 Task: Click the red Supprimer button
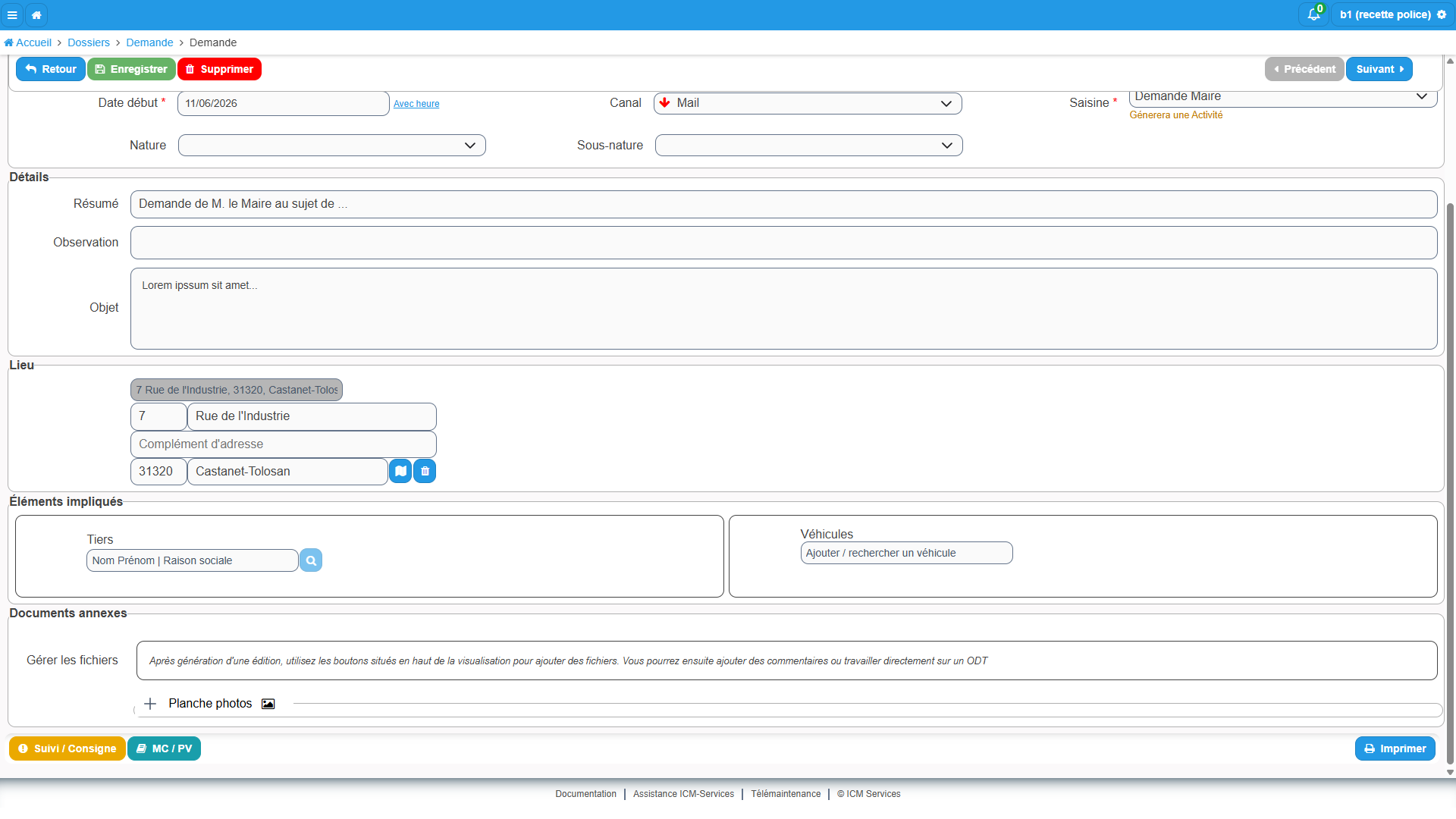pos(220,69)
